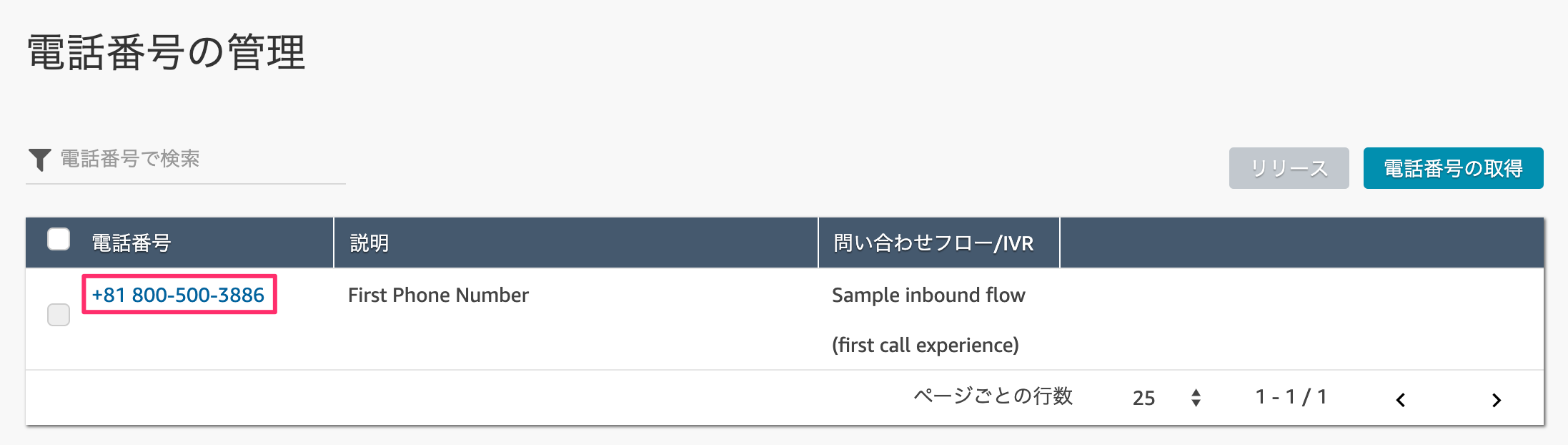Click the Sample inbound flow cell text

pyautogui.click(x=928, y=295)
